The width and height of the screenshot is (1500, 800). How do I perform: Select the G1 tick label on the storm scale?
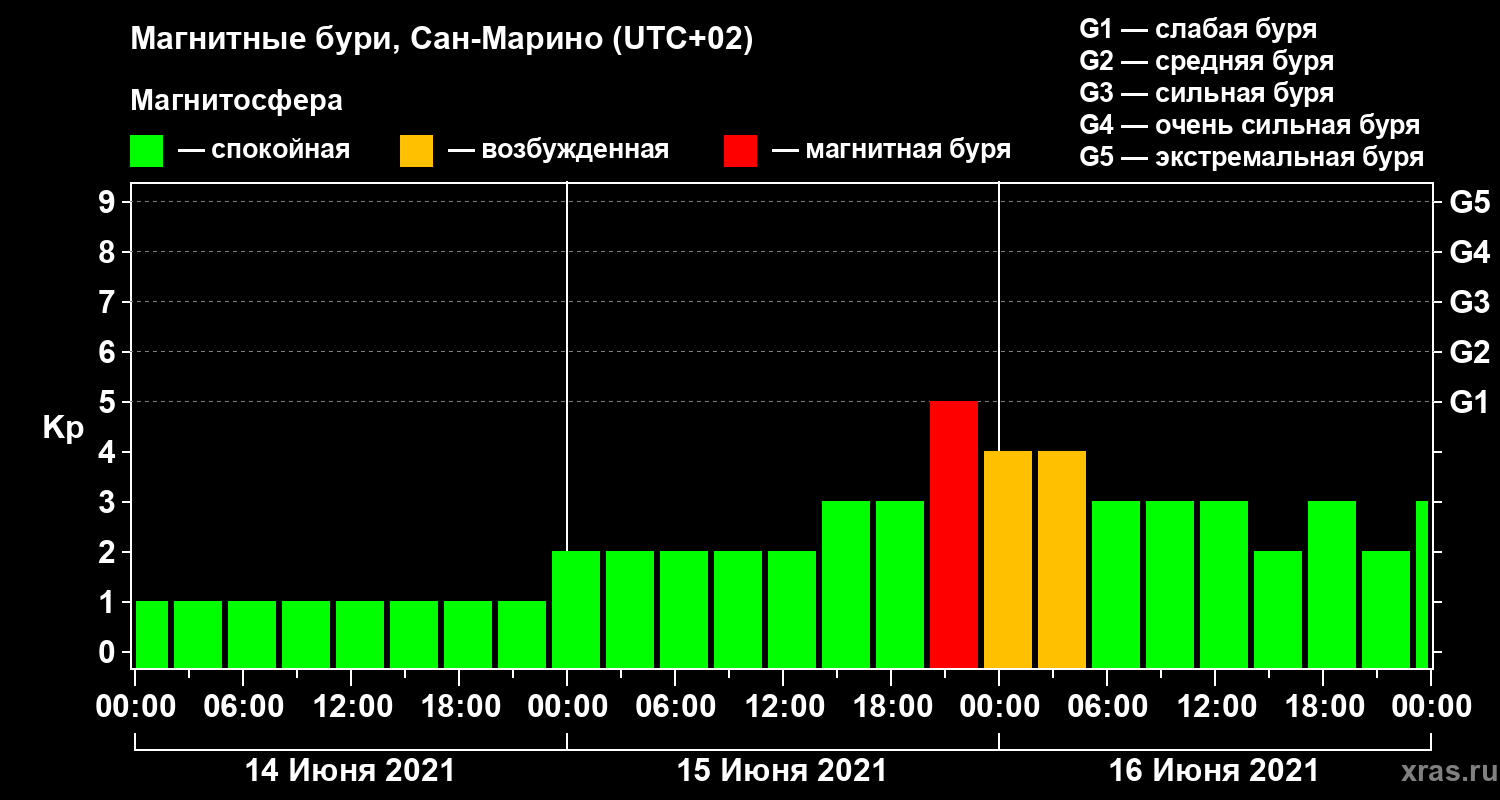[1469, 402]
